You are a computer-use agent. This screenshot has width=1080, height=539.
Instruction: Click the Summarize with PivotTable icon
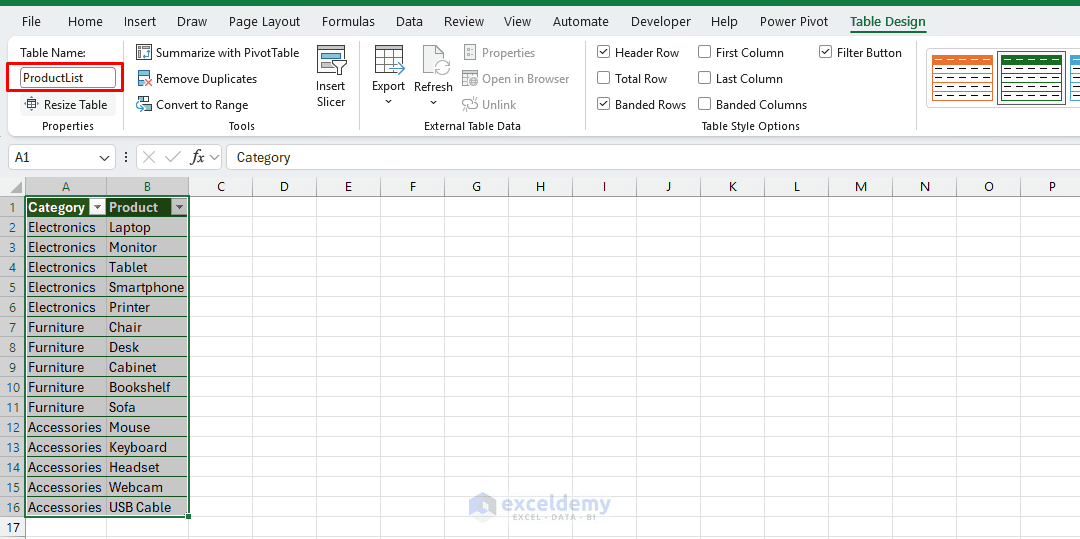(x=144, y=52)
